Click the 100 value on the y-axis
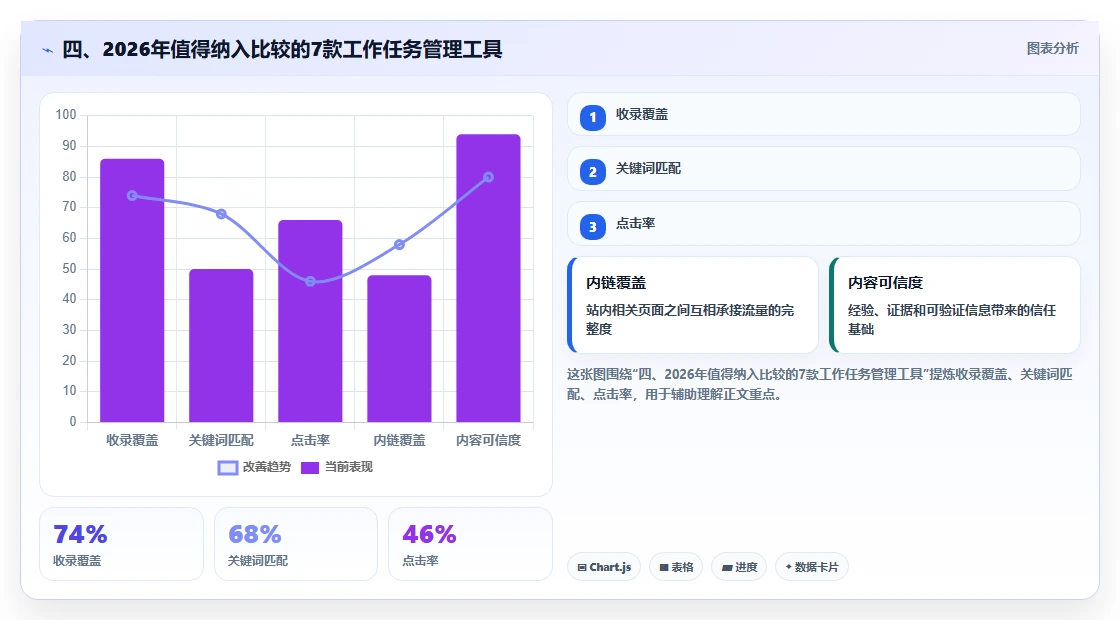 tap(66, 115)
